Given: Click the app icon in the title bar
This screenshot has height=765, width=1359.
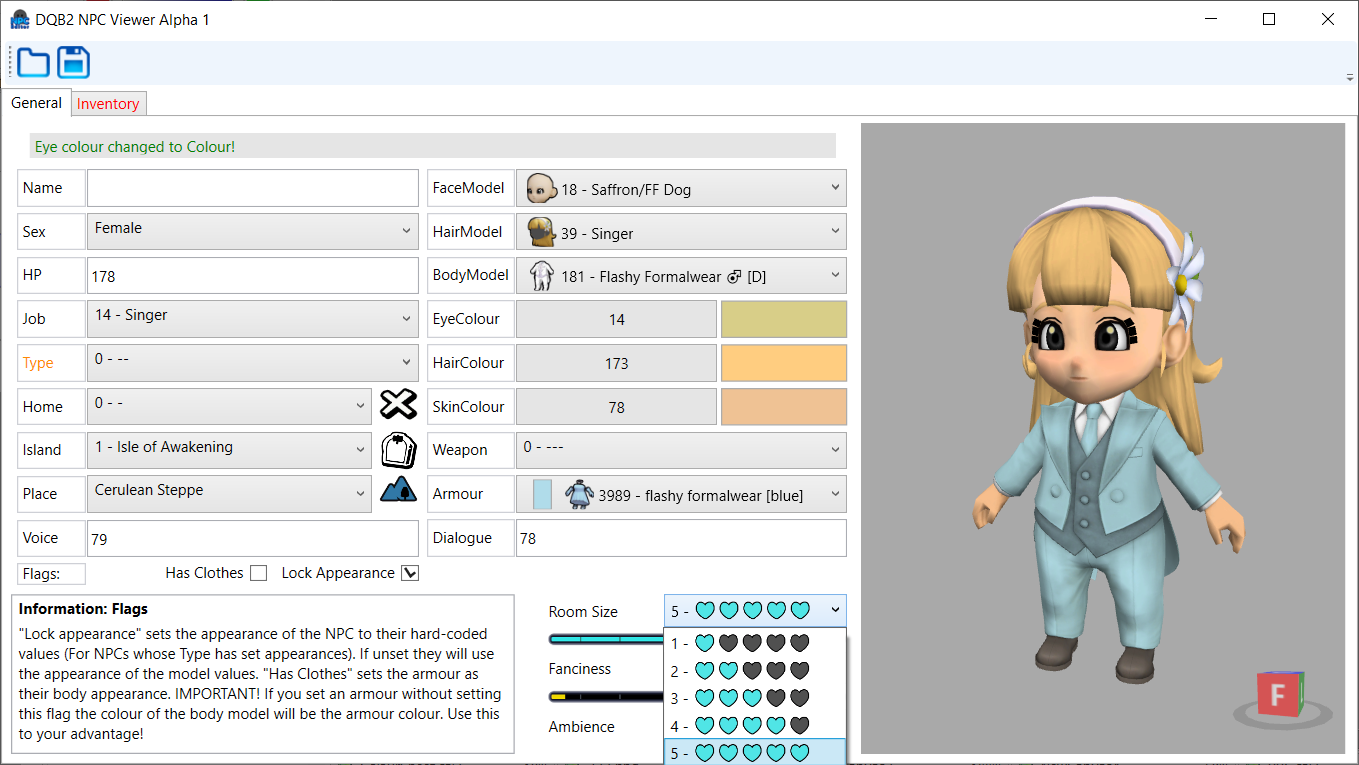Looking at the screenshot, I should click(20, 19).
